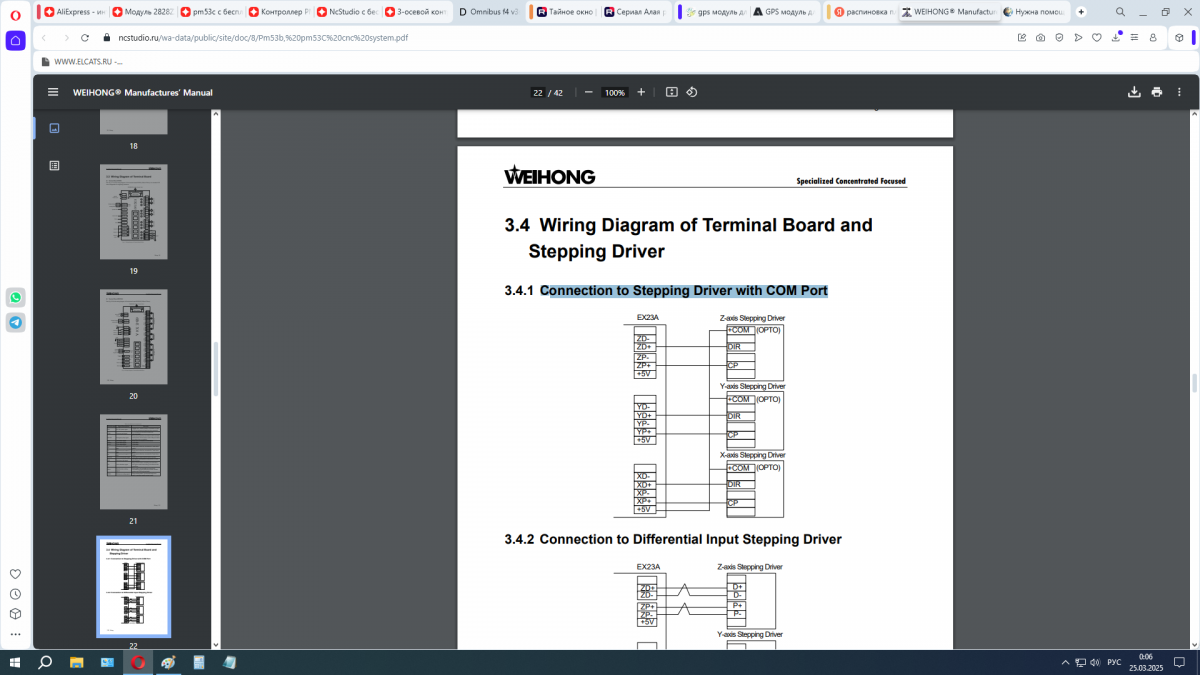Open Opera sidebar bookmarks heart icon
Viewport: 1200px width, 675px height.
pos(15,574)
